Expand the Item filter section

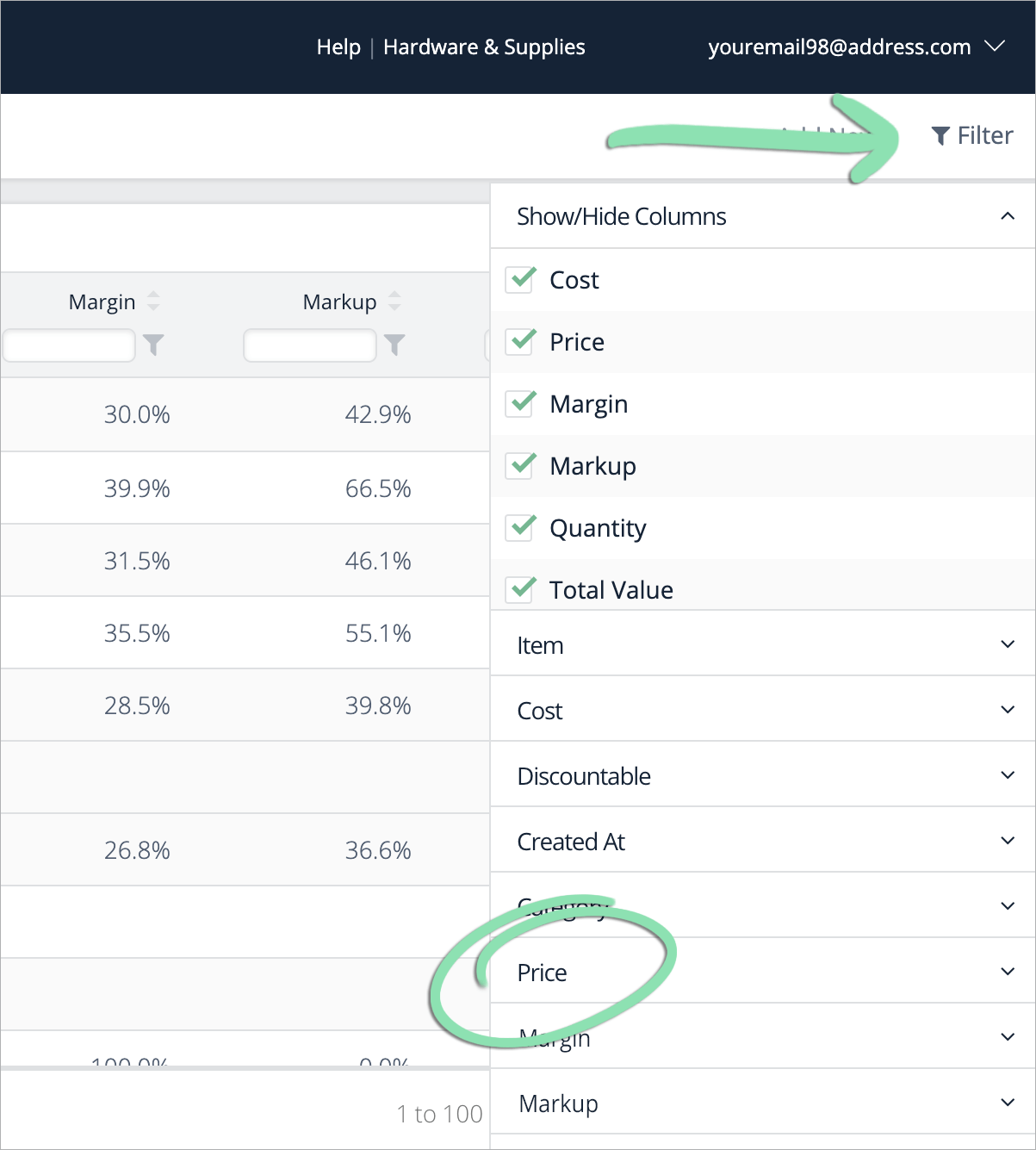click(x=763, y=644)
